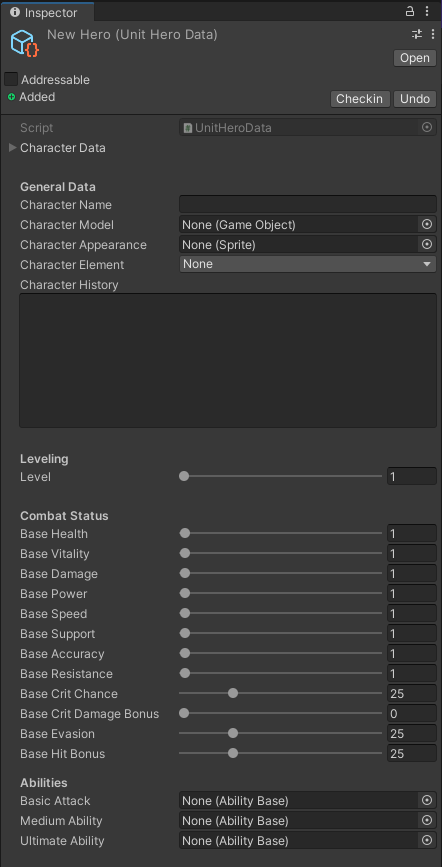This screenshot has width=442, height=867.
Task: Open the preset sliders icon beside New Hero
Action: (417, 34)
